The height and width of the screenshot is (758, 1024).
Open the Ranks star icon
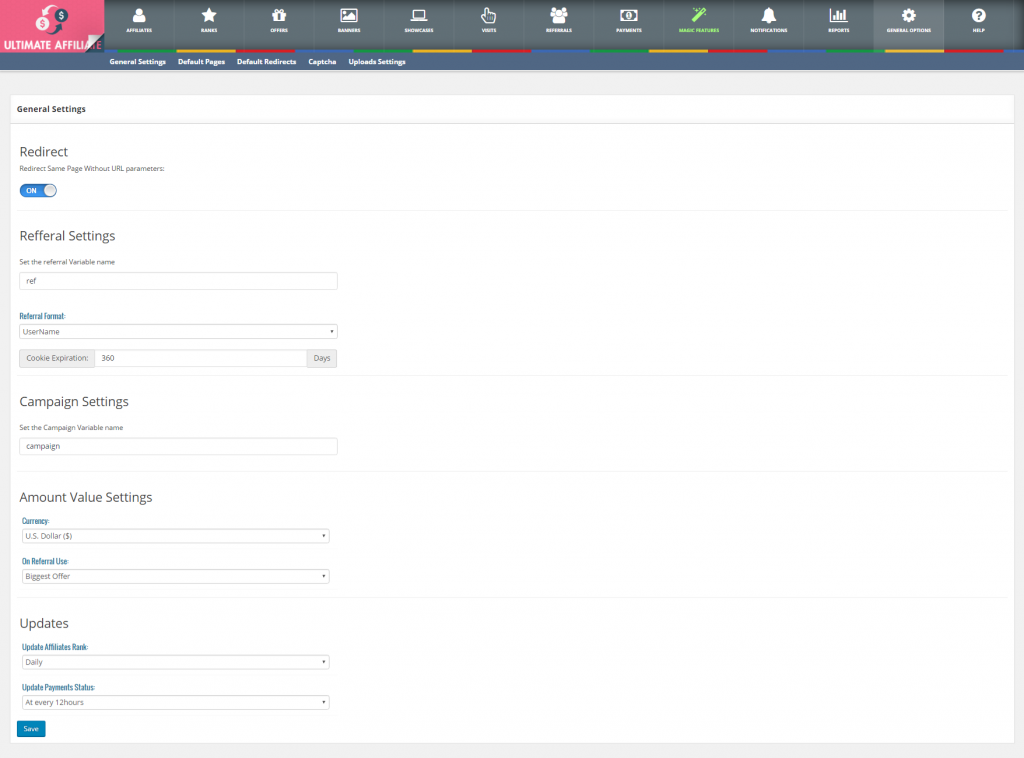(209, 15)
